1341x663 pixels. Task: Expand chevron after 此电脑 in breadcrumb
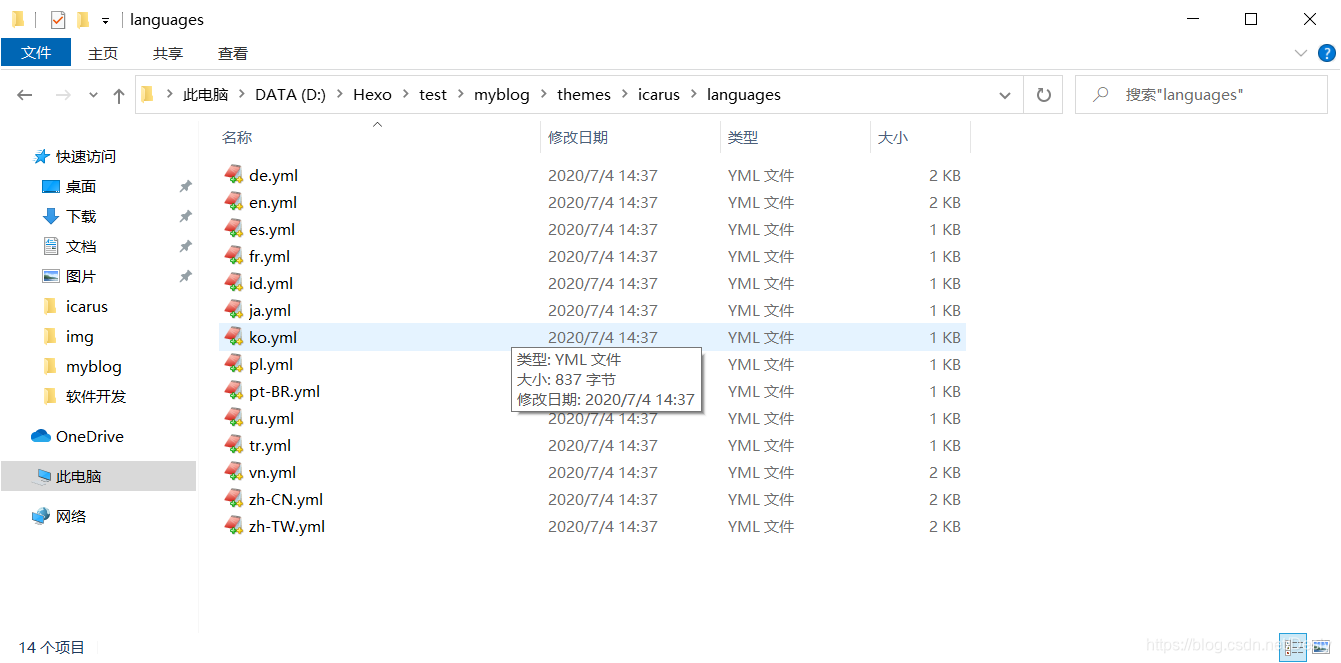coord(242,95)
